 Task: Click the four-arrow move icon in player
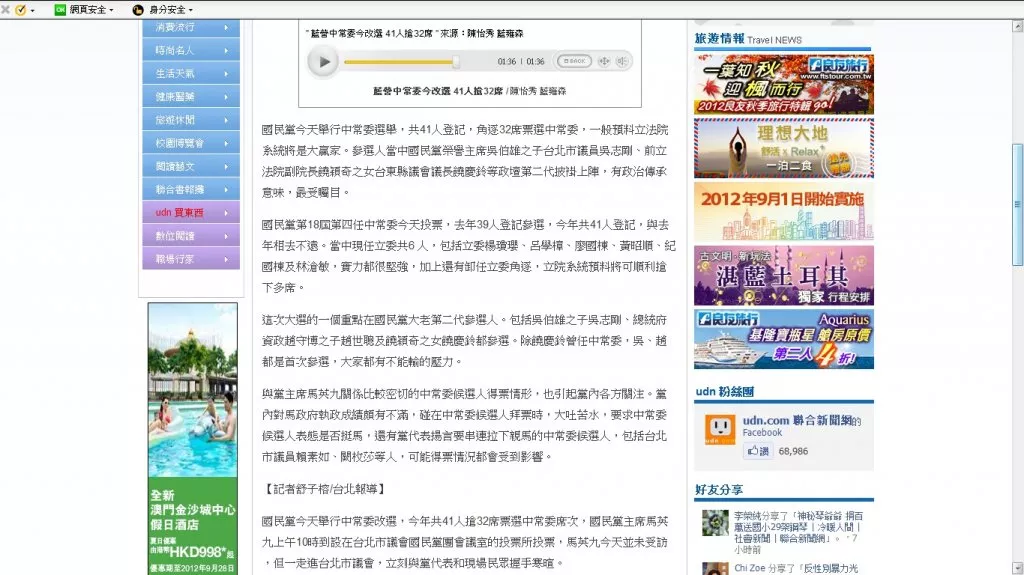pyautogui.click(x=604, y=61)
